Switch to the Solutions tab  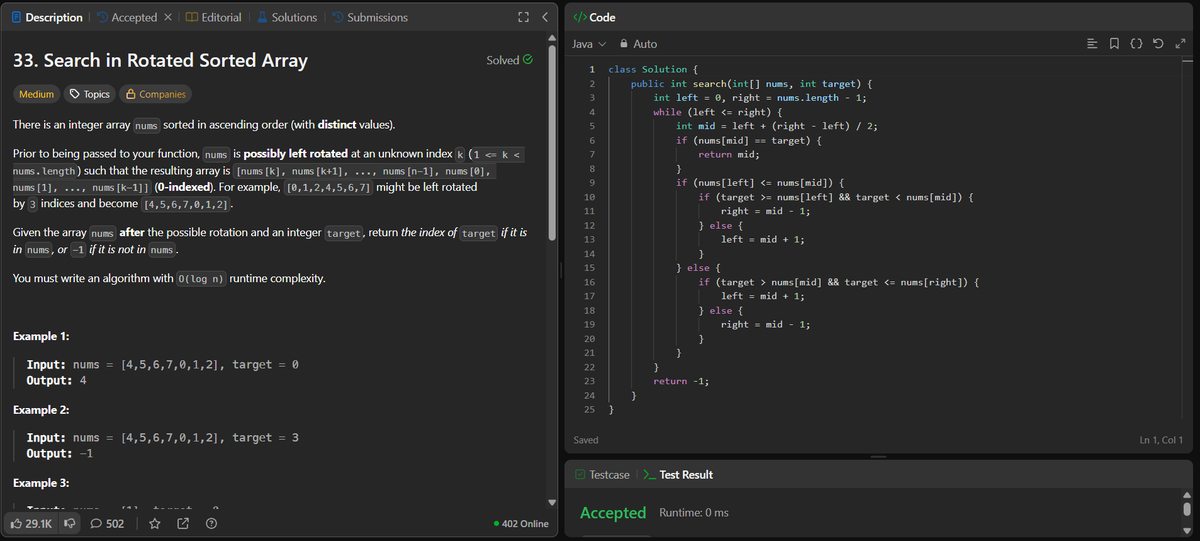coord(286,17)
